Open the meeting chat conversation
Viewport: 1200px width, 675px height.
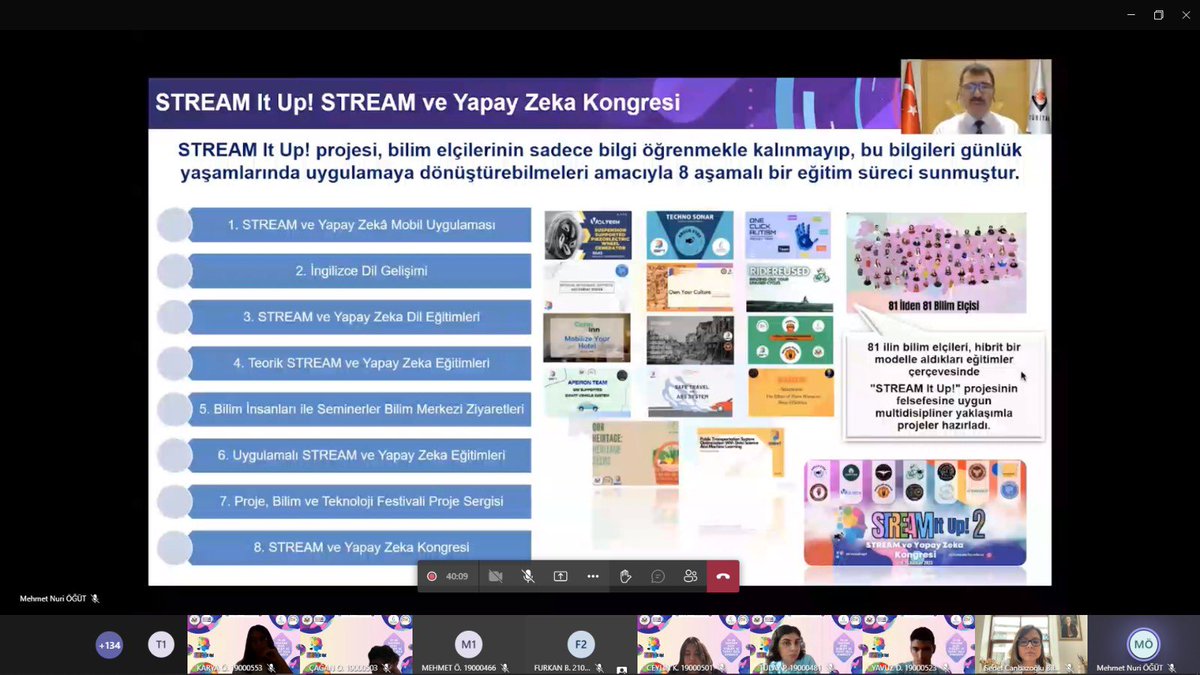(658, 576)
